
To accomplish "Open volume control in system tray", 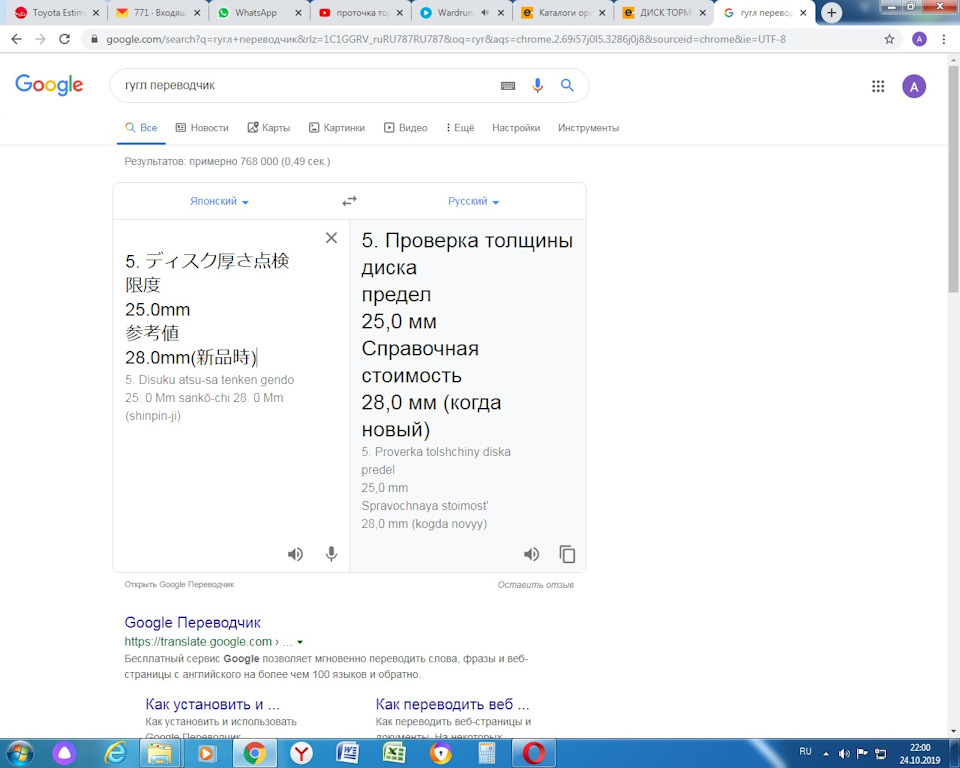I will 844,753.
